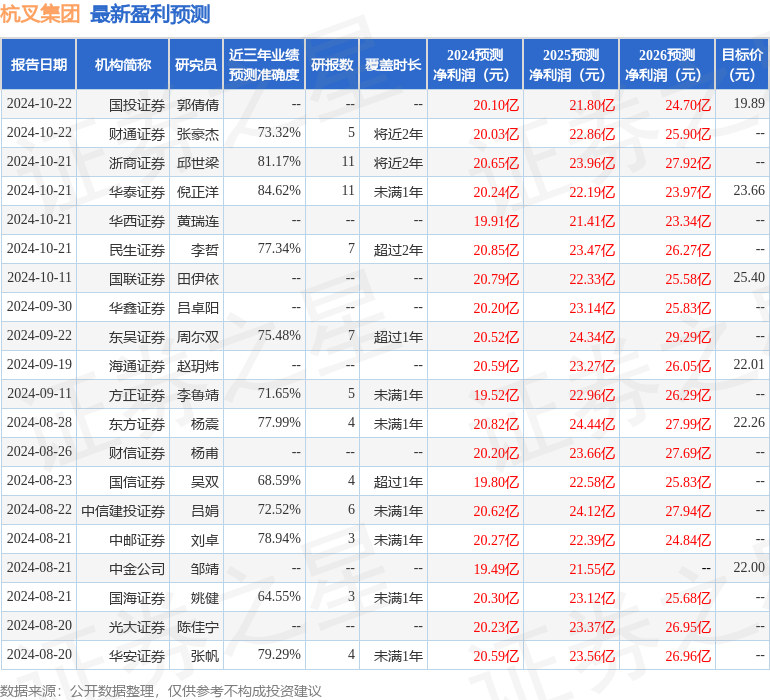Click accuracy value 64.55%

pyautogui.click(x=279, y=596)
